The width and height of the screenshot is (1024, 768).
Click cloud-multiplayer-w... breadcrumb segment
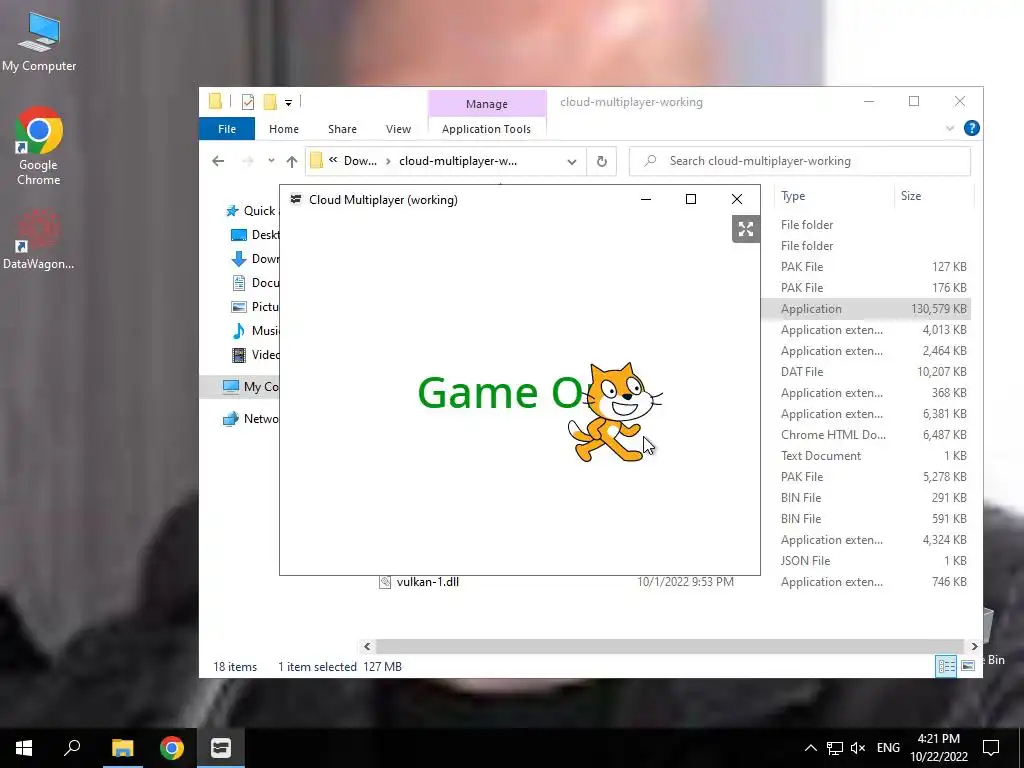pos(458,161)
